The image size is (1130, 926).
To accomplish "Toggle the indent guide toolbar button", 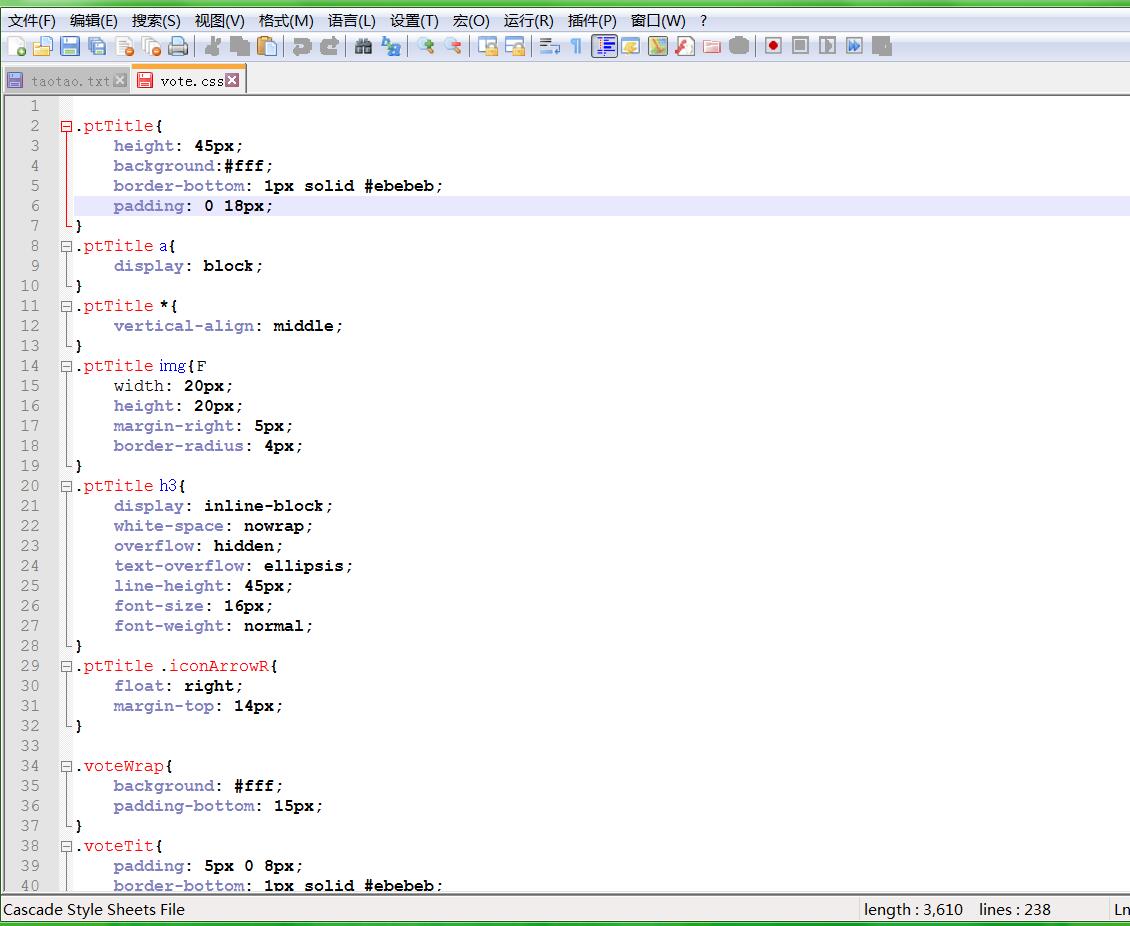I will [604, 46].
